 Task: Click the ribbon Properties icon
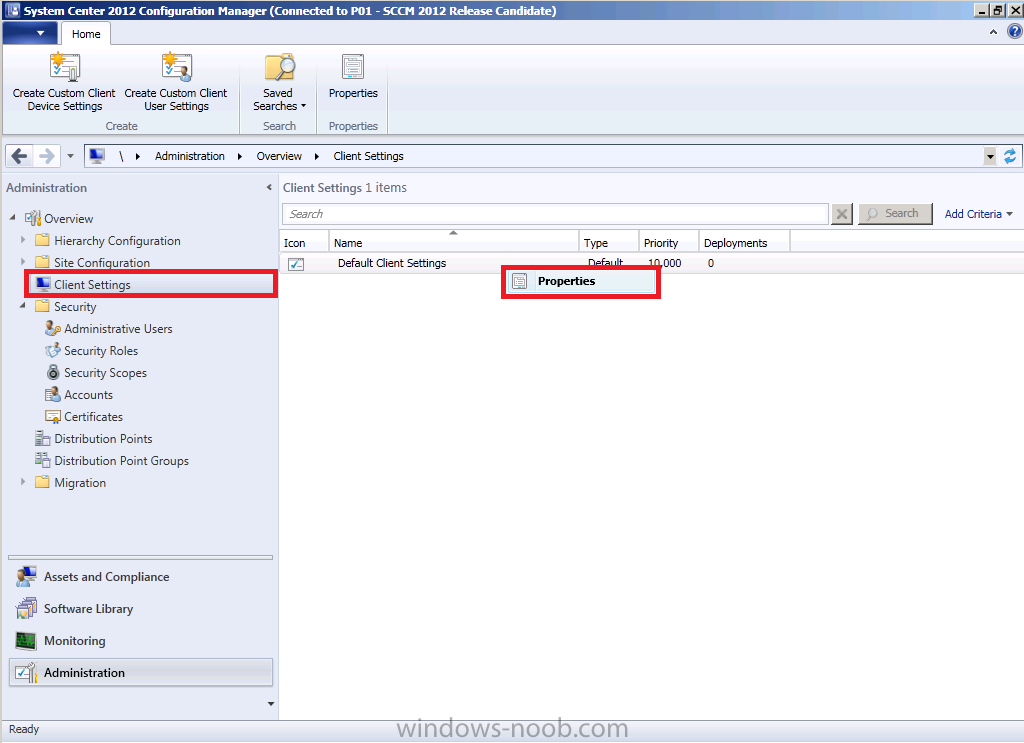(x=353, y=68)
